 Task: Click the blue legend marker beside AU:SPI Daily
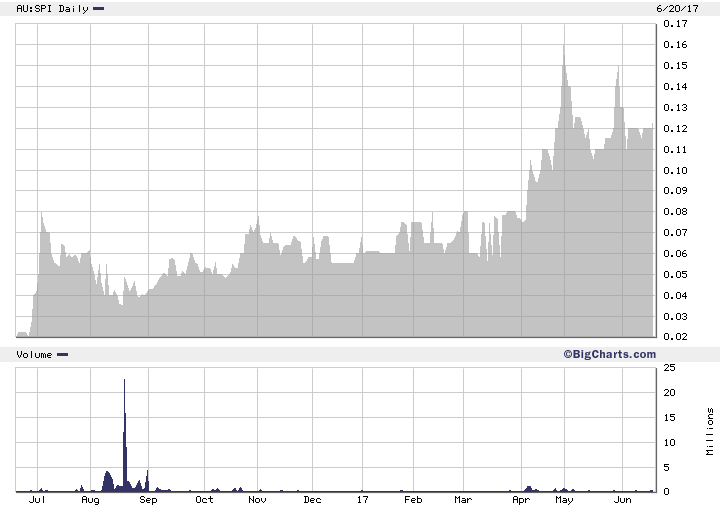point(99,8)
